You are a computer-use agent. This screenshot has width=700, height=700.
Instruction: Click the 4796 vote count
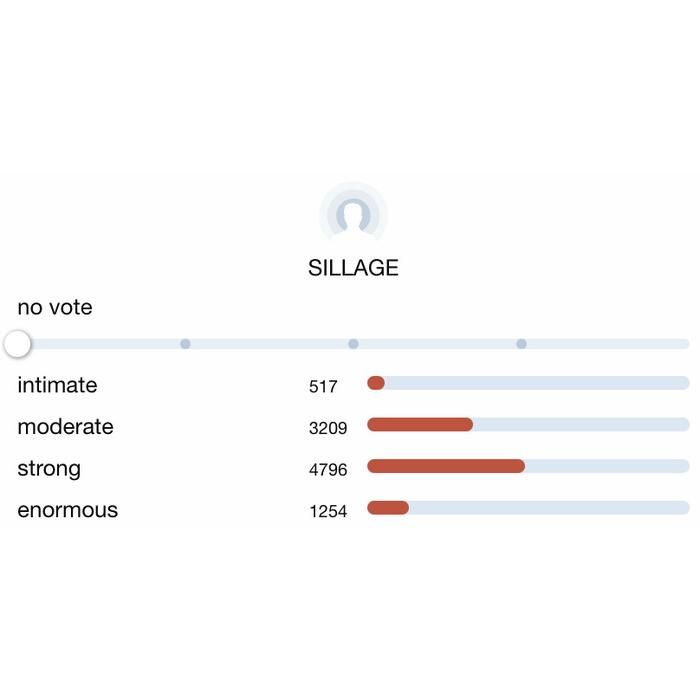tap(328, 469)
